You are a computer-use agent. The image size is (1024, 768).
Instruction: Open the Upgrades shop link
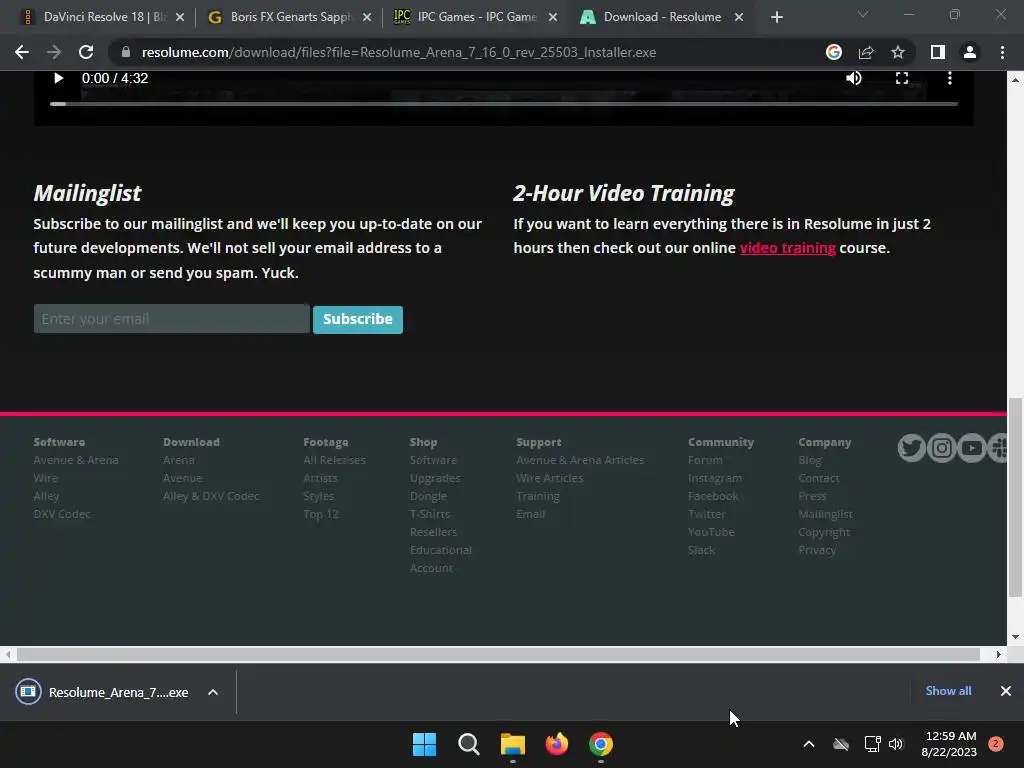click(x=435, y=478)
